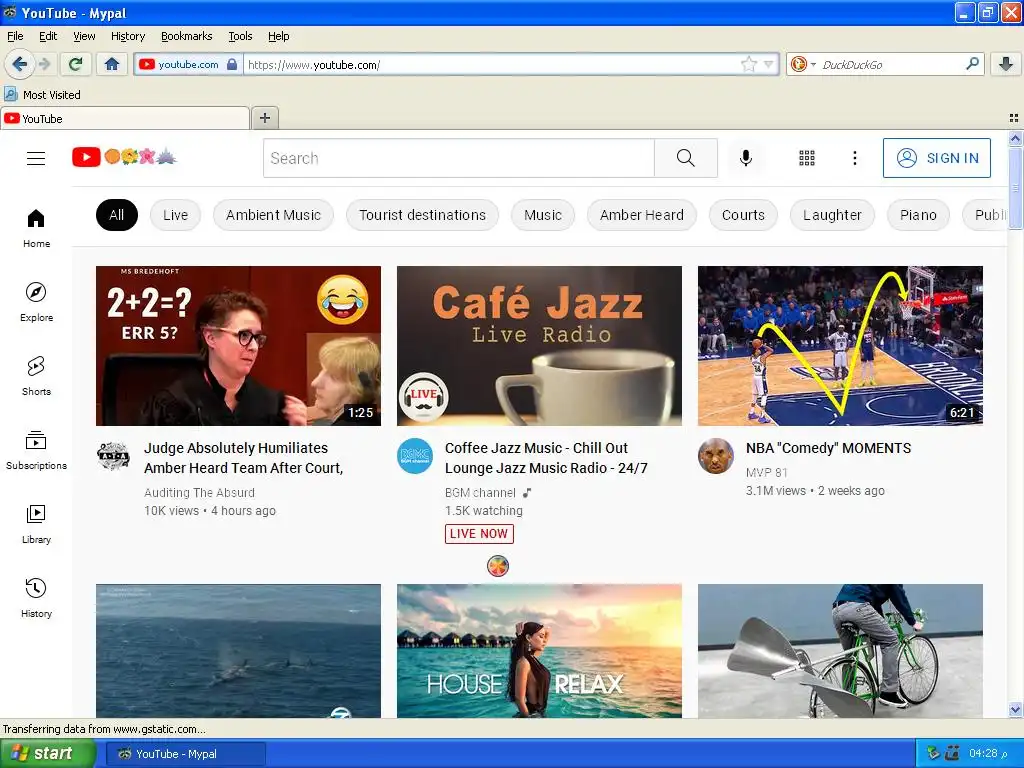
Task: Play the HOUSE RELAX thumbnail
Action: pyautogui.click(x=539, y=650)
